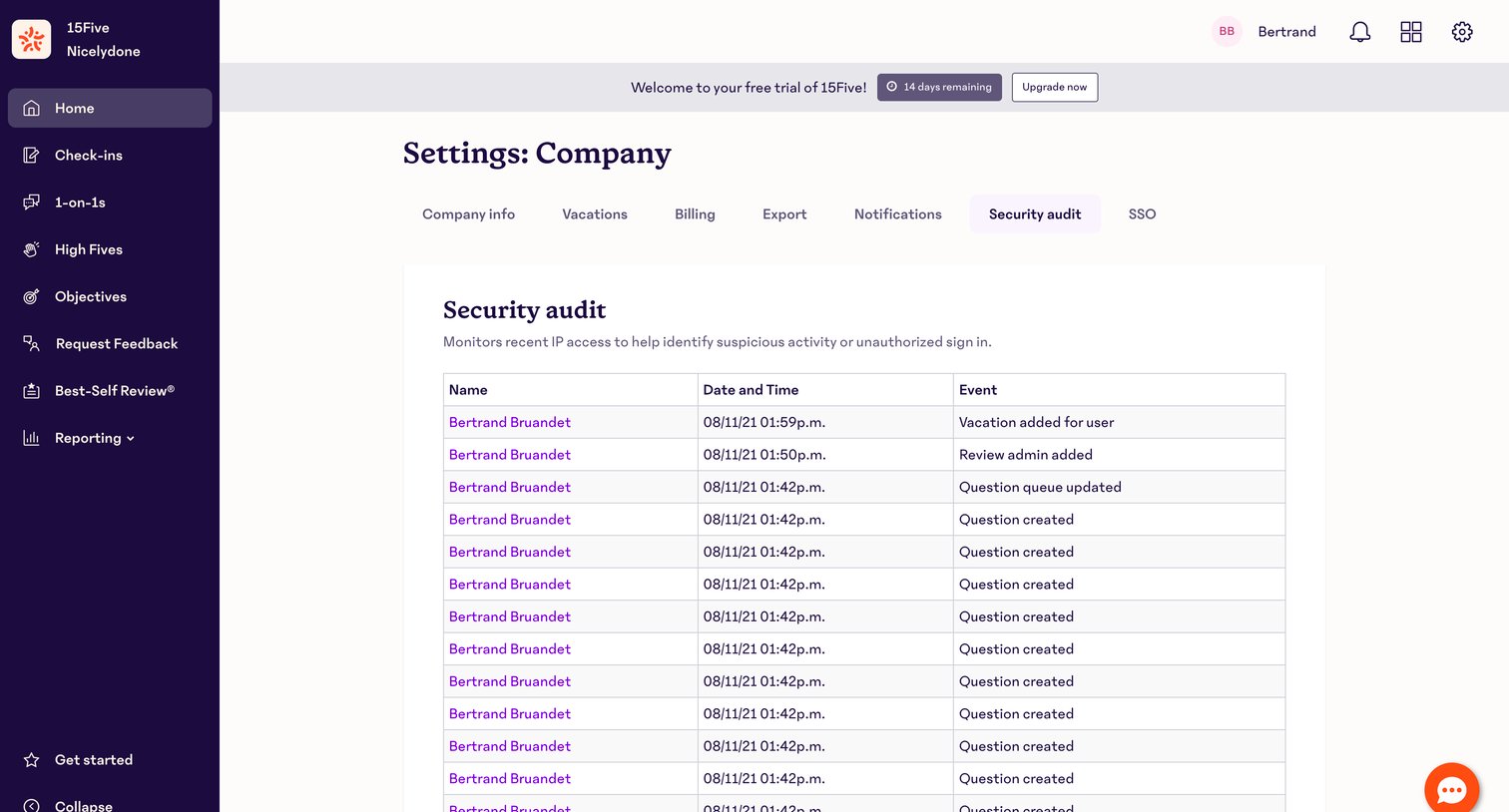Click the Collapse sidebar arrow icon
Viewport: 1509px width, 812px height.
pos(32,806)
